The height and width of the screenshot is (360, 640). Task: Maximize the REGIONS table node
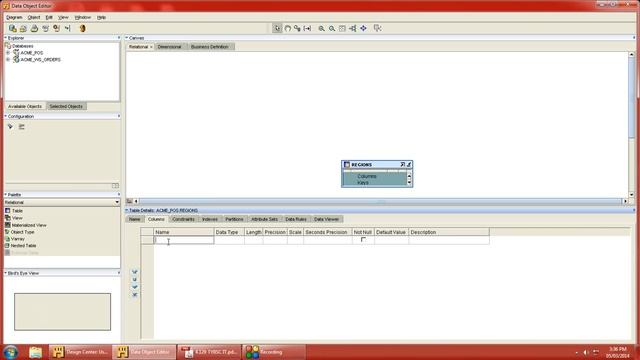coord(402,164)
